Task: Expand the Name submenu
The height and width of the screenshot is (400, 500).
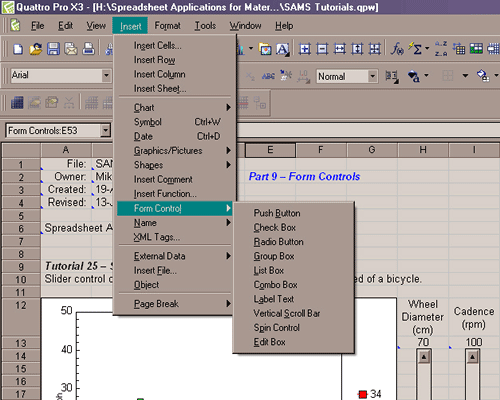Action: [174, 222]
